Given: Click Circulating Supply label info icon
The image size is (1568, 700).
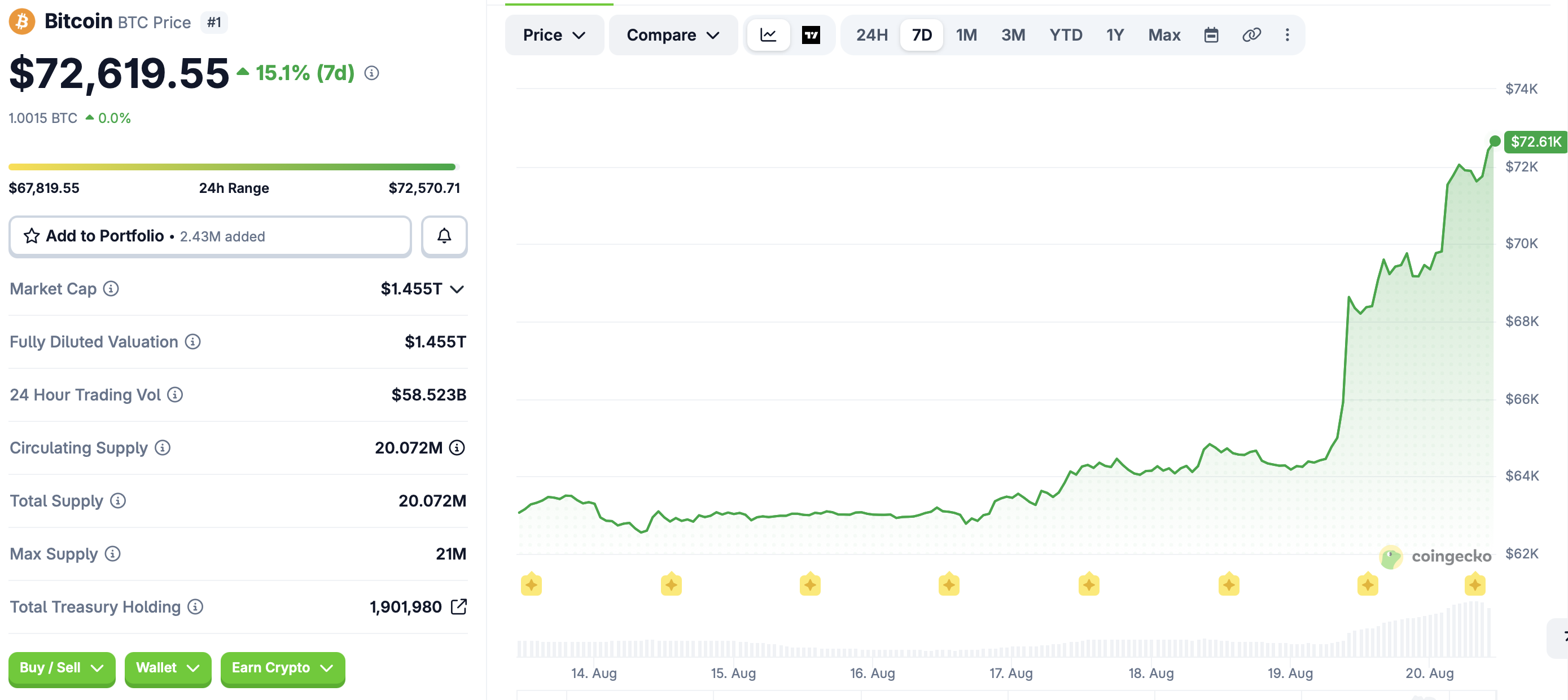Looking at the screenshot, I should [163, 448].
